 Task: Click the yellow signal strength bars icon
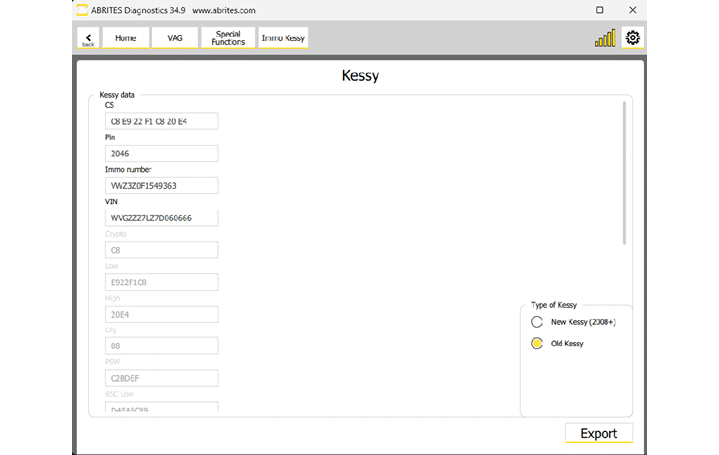(605, 38)
